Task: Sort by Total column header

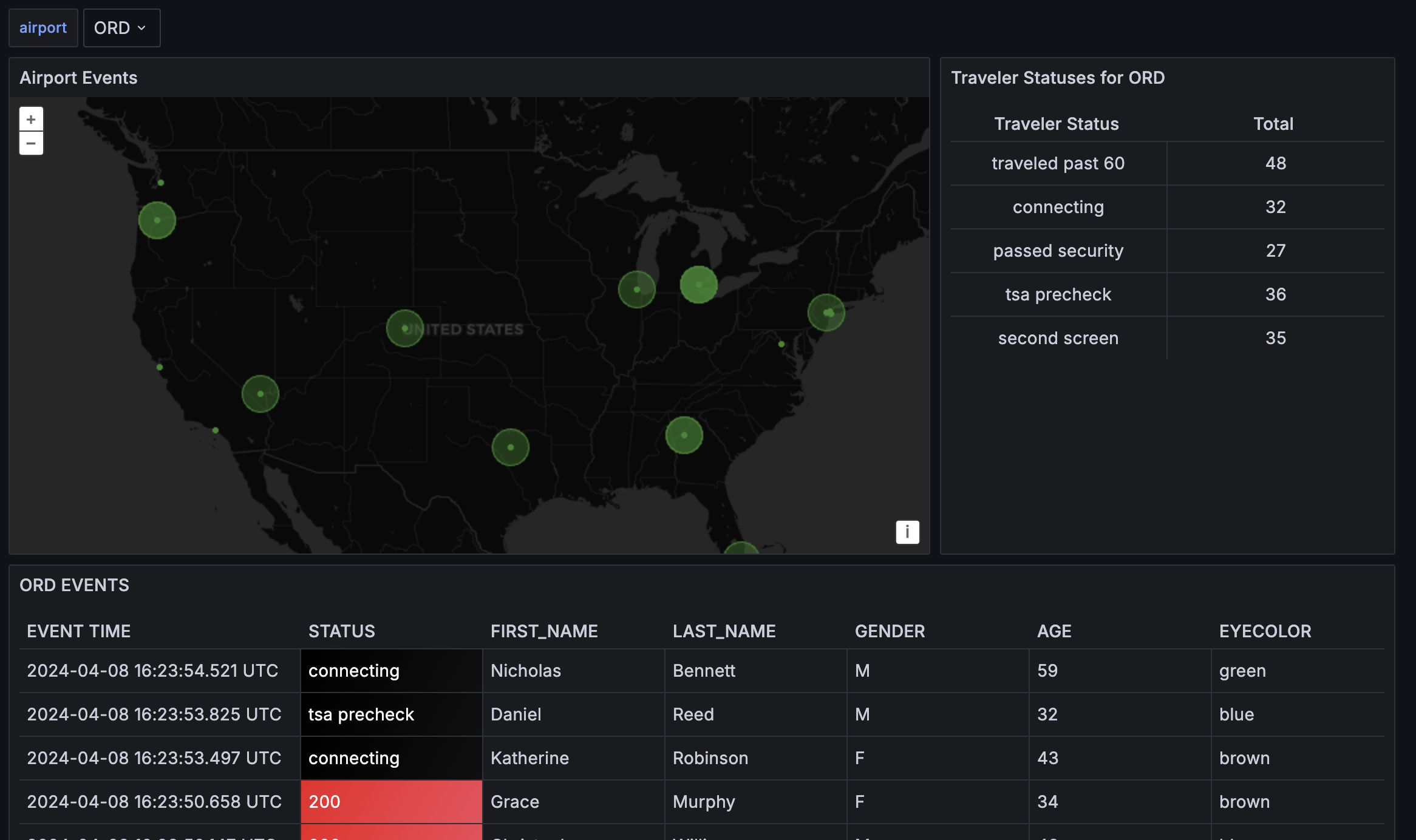Action: pos(1273,124)
